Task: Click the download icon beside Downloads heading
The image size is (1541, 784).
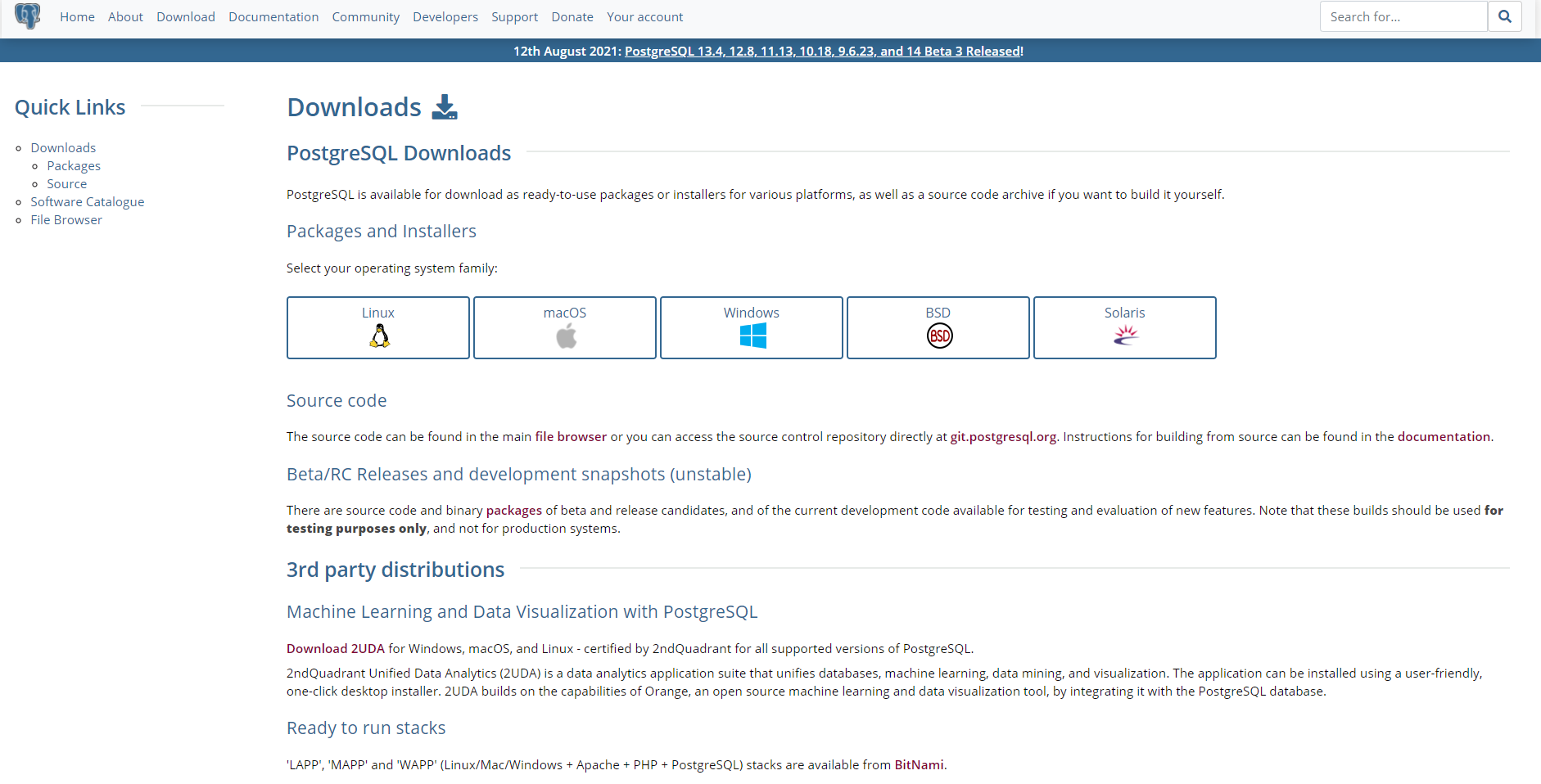Action: click(445, 107)
